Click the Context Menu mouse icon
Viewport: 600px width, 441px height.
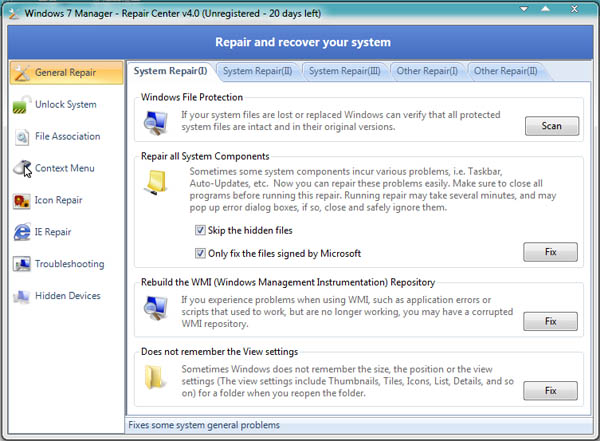[22, 168]
